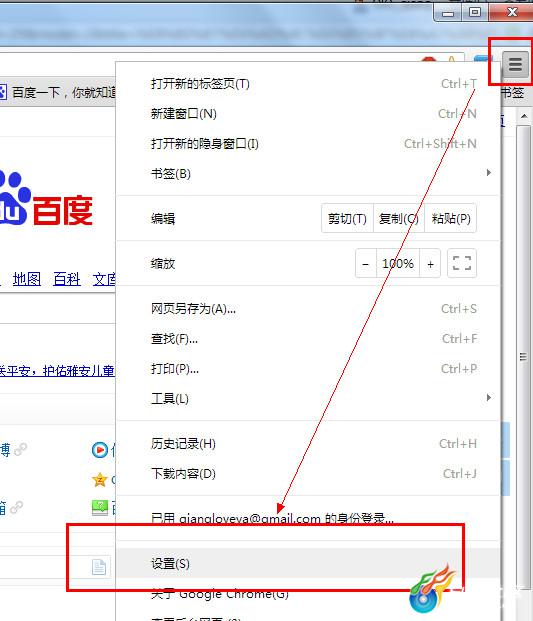Click the Baidu favicon on the tab
This screenshot has height=621, width=533.
(x=3, y=92)
